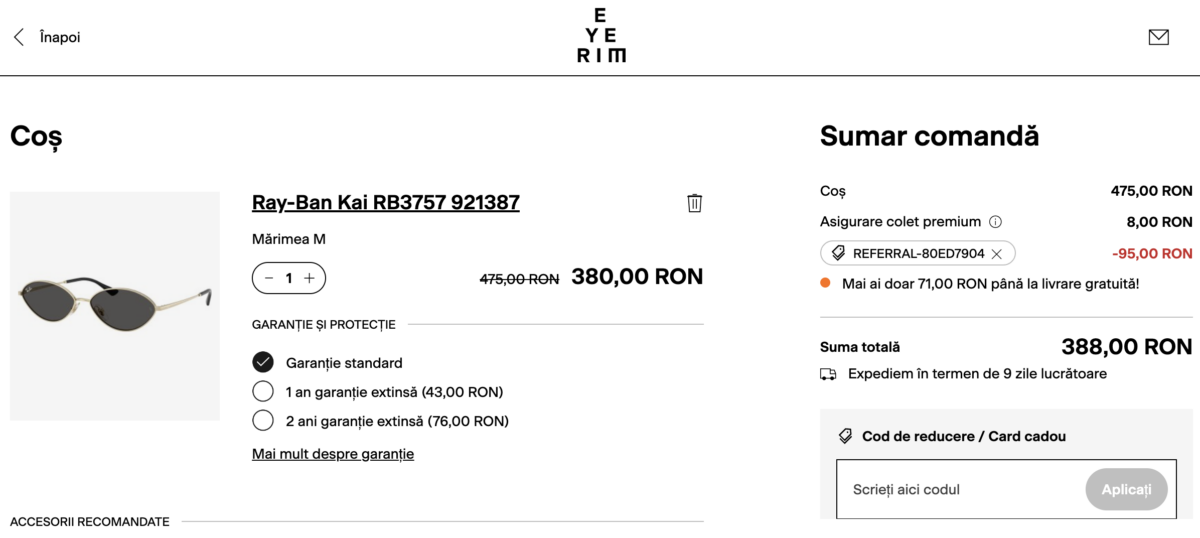Select 2 ani garanție extinsă option
Image resolution: width=1200 pixels, height=538 pixels.
[x=263, y=420]
